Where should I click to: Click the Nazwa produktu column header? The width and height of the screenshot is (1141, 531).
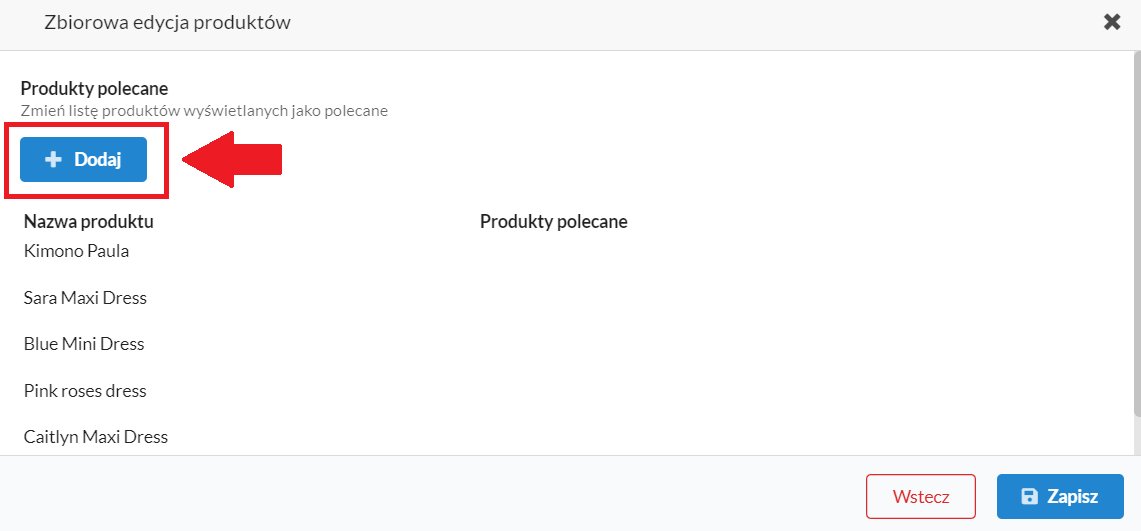[89, 221]
